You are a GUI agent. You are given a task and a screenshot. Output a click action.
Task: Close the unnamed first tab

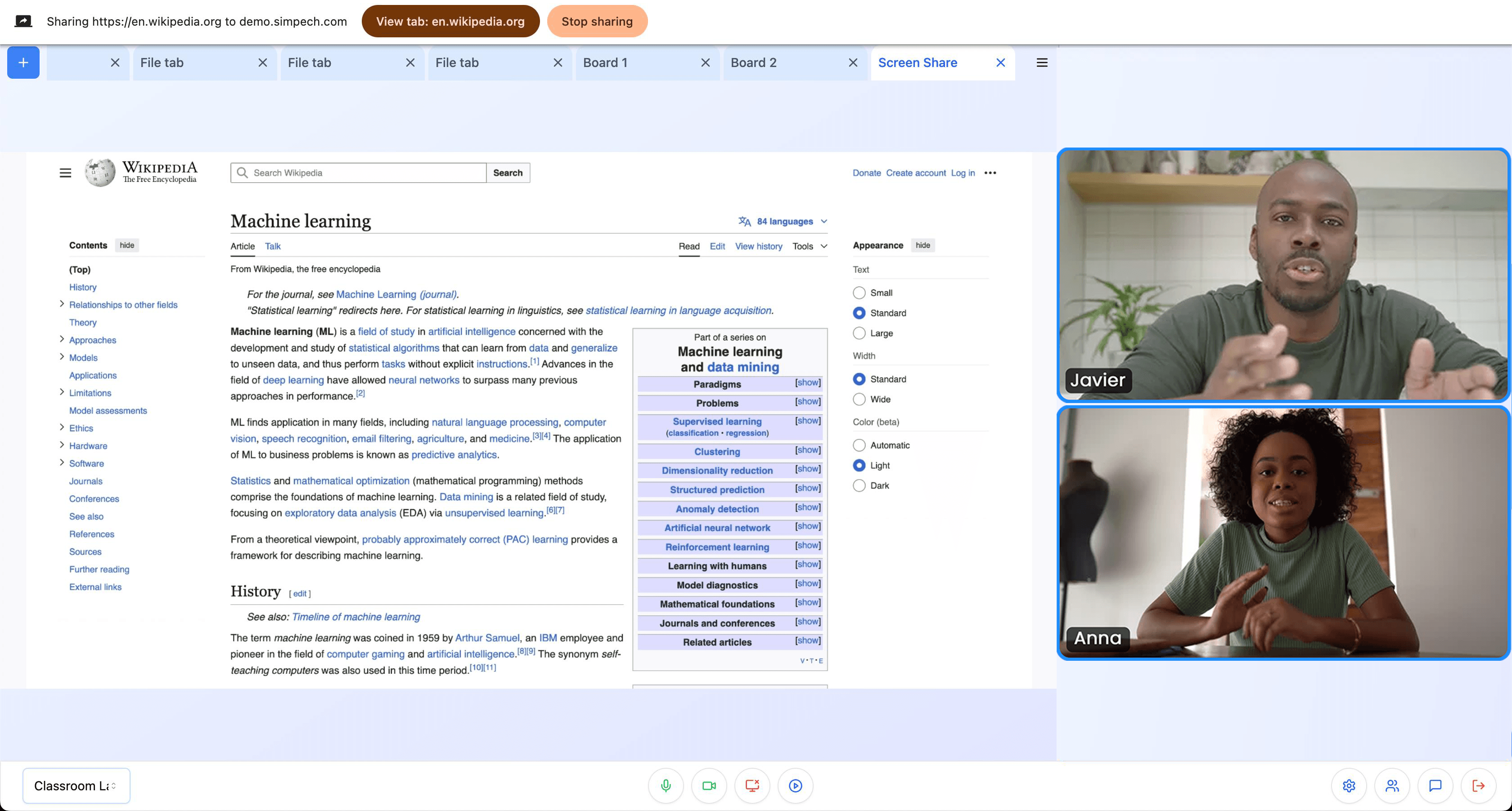pyautogui.click(x=115, y=62)
